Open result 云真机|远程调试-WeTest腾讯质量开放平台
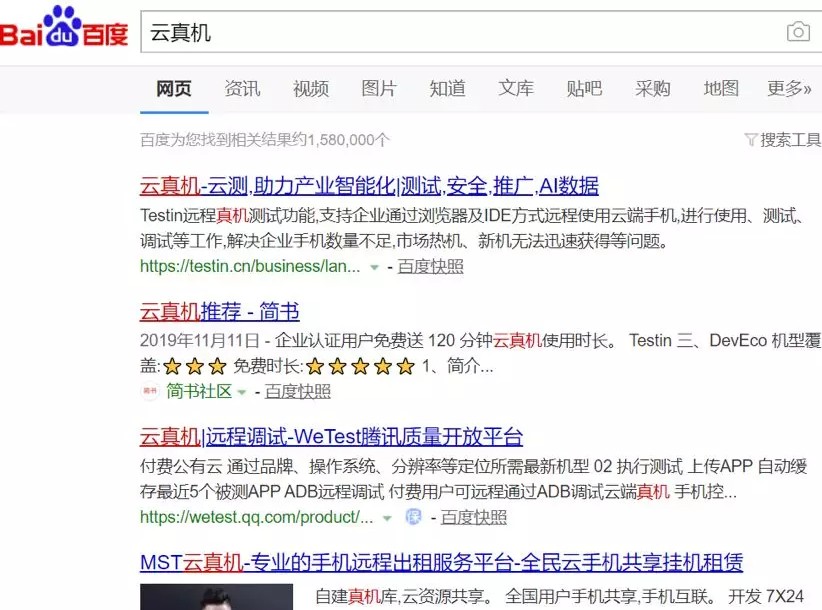Image resolution: width=822 pixels, height=610 pixels. pos(331,437)
